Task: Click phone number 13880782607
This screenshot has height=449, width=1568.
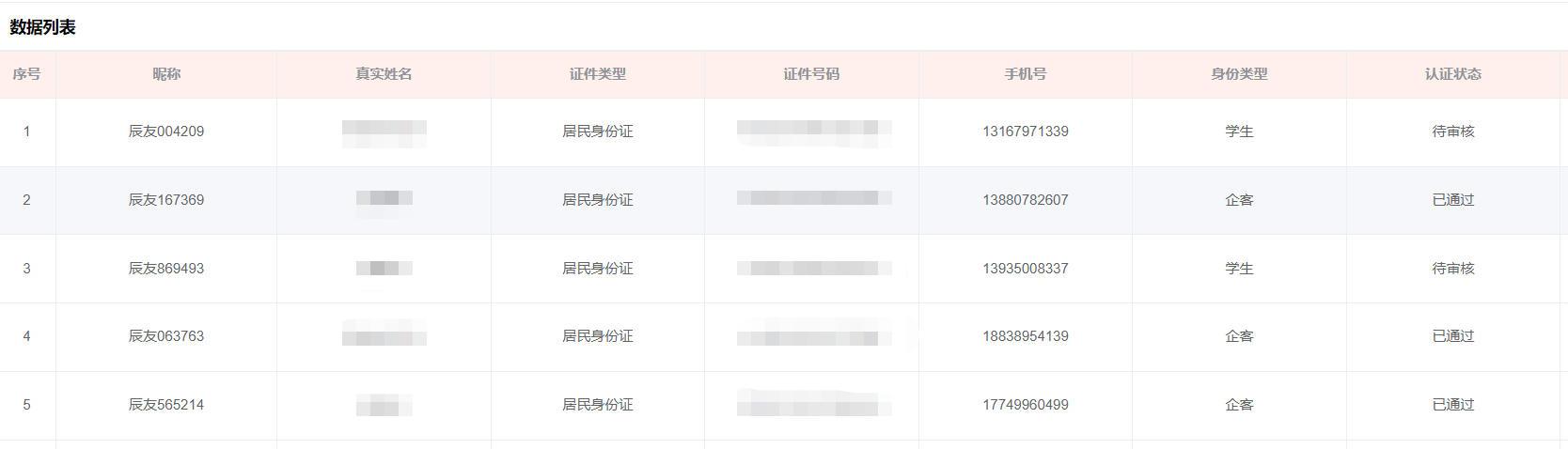Action: 1026,200
